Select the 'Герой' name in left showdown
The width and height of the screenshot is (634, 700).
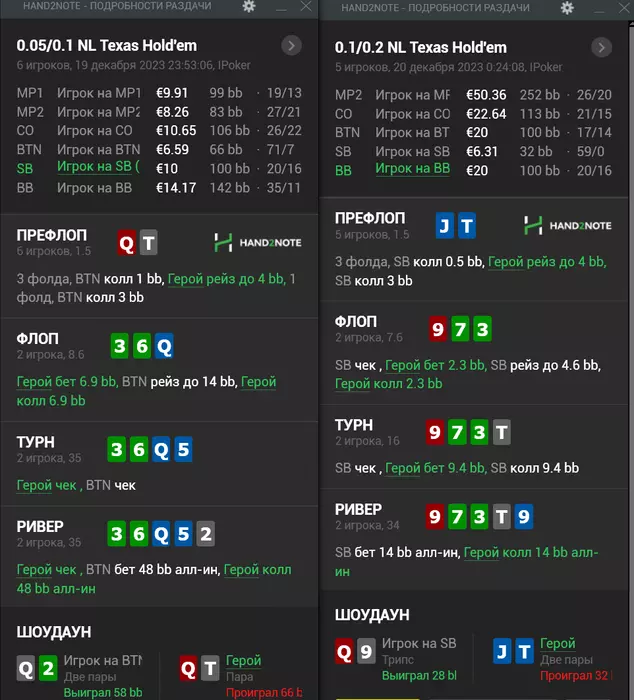tap(243, 661)
